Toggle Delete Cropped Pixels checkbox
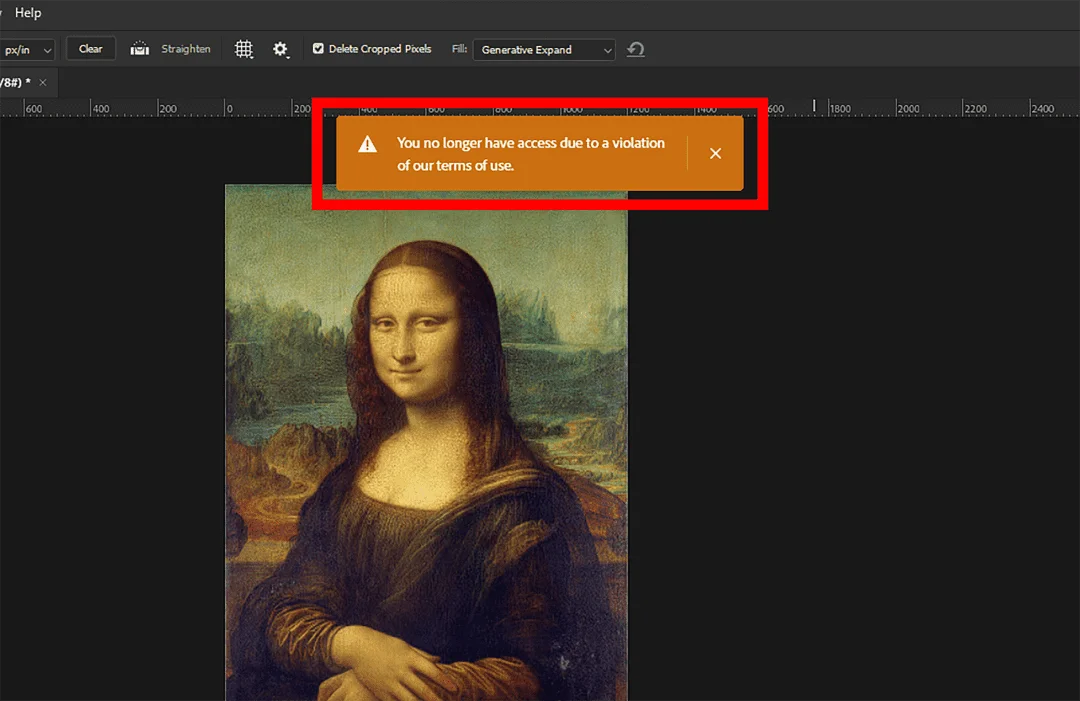Image resolution: width=1080 pixels, height=701 pixels. [318, 48]
